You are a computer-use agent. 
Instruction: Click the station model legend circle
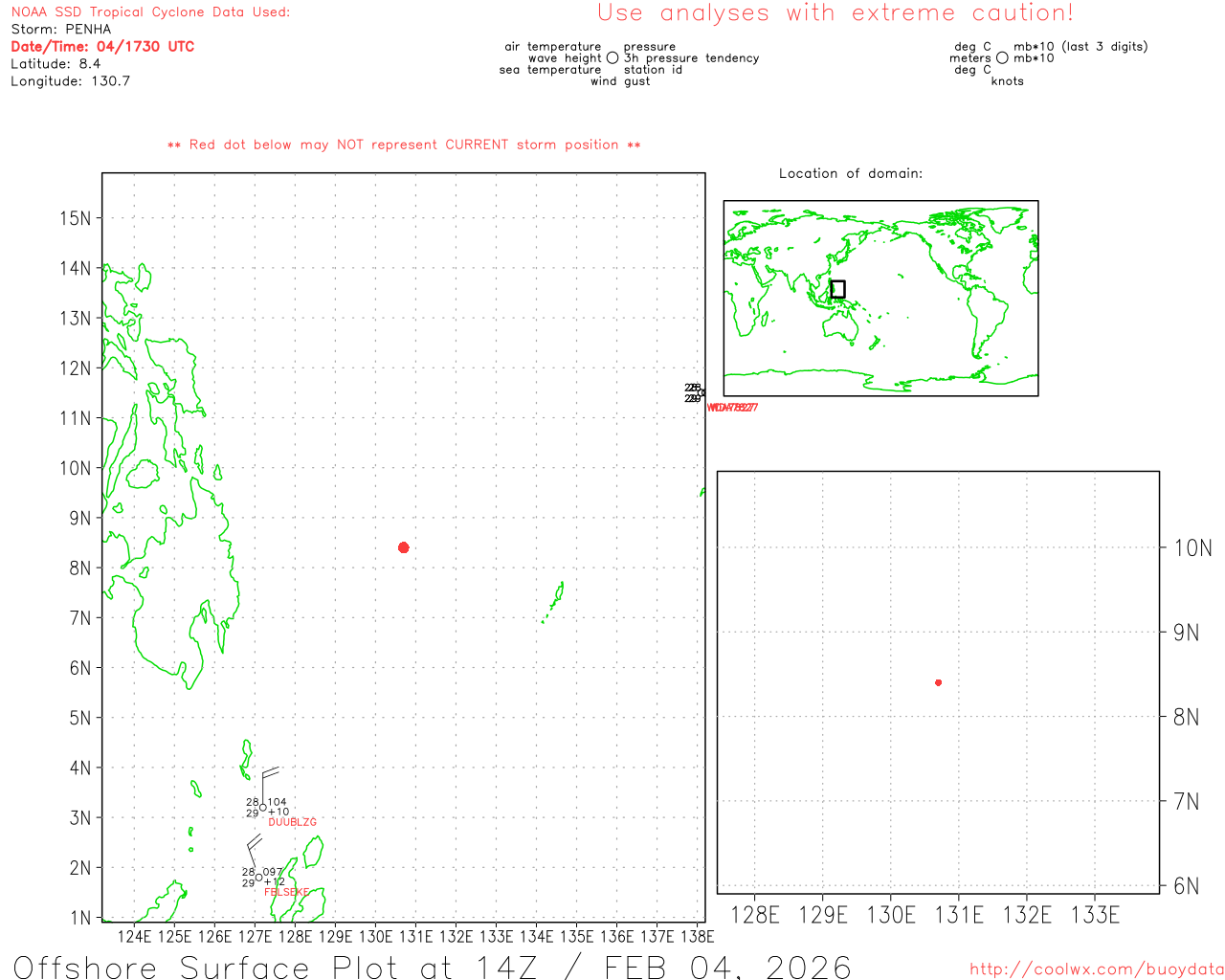(x=612, y=58)
